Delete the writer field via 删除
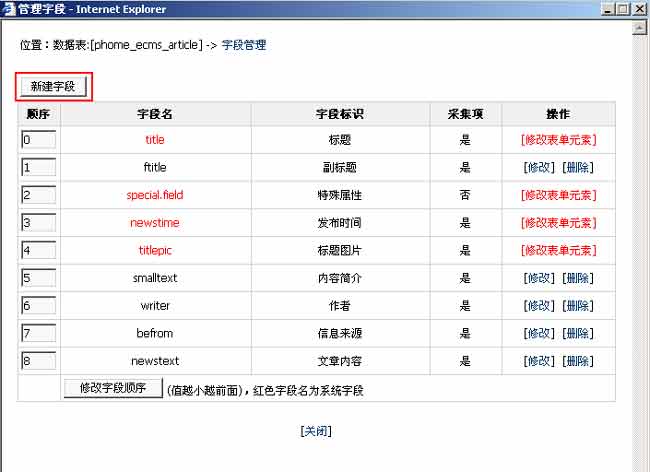The image size is (650, 472). click(577, 305)
